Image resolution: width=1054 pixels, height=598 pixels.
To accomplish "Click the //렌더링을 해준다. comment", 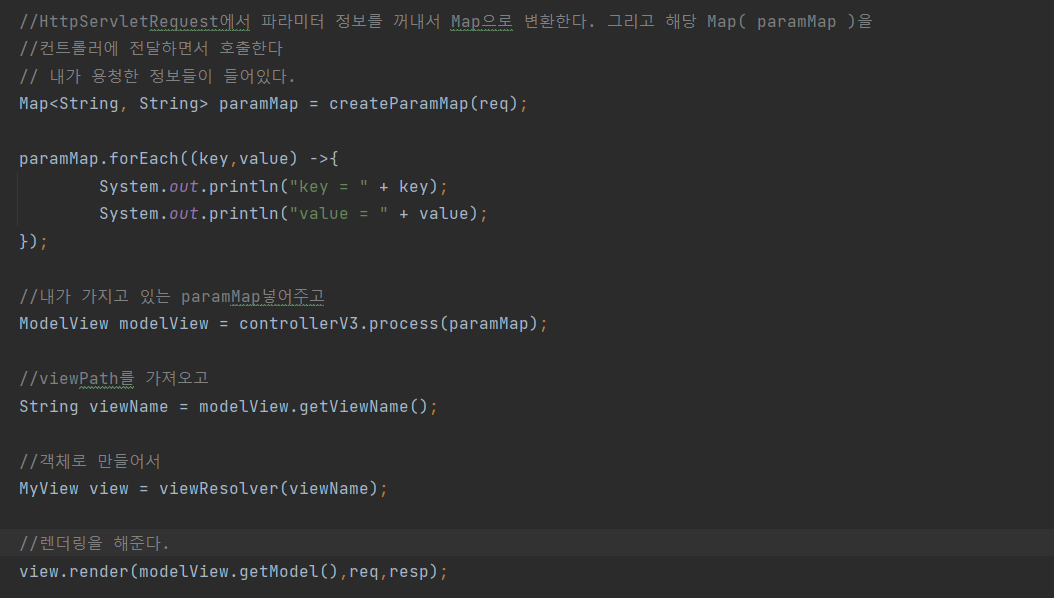I will pos(95,543).
